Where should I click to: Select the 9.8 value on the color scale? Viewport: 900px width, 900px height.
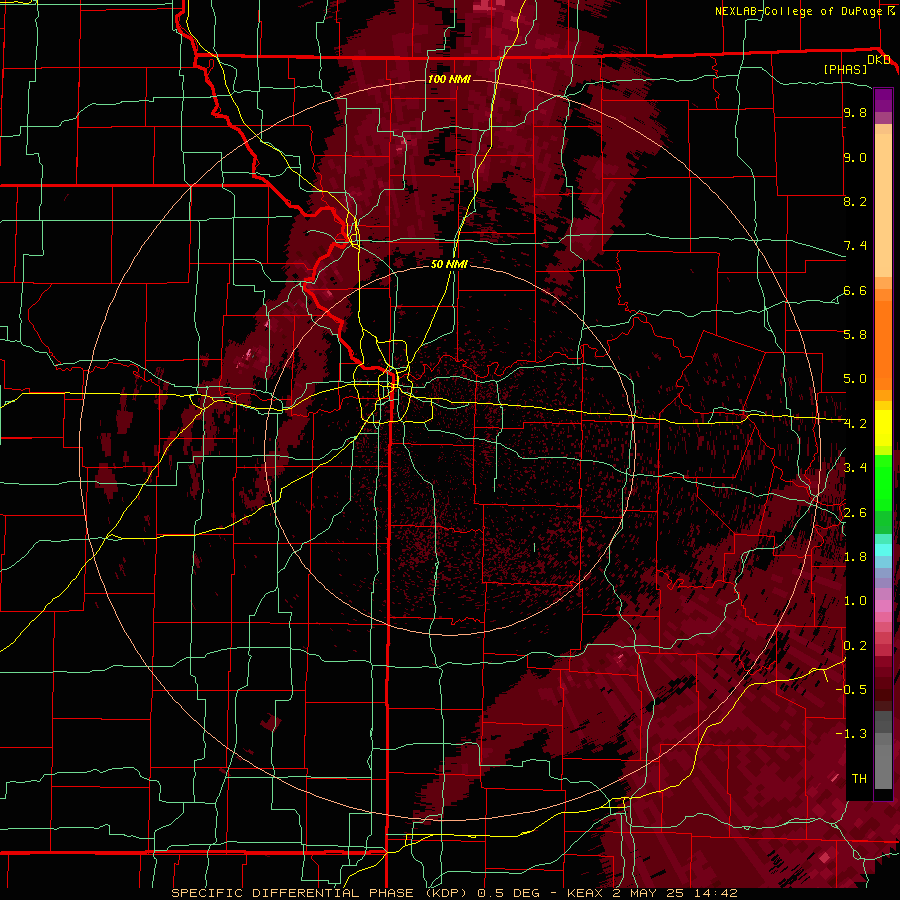tap(855, 112)
